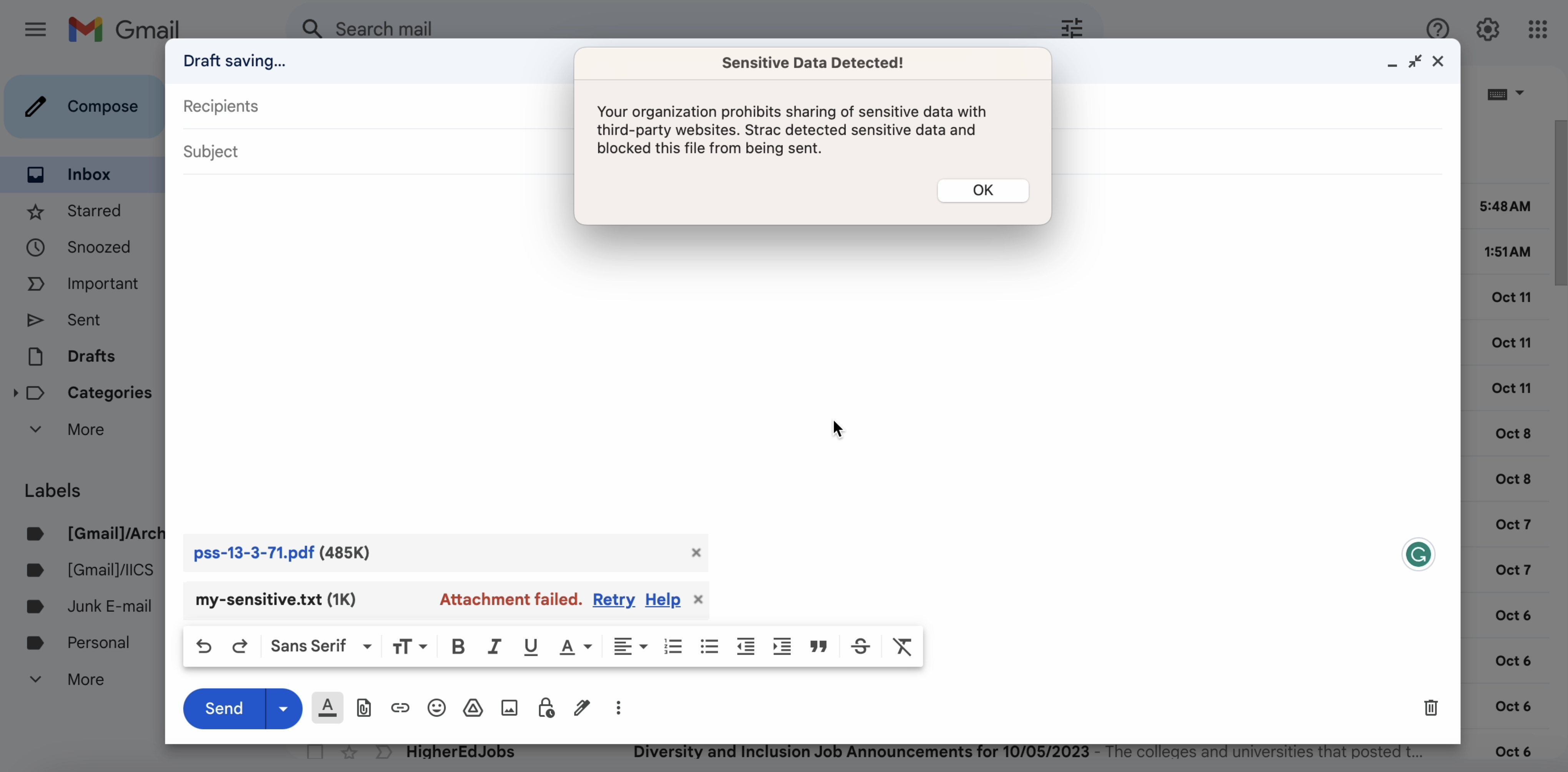
Task: Attach files with paperclip icon
Action: pyautogui.click(x=364, y=707)
